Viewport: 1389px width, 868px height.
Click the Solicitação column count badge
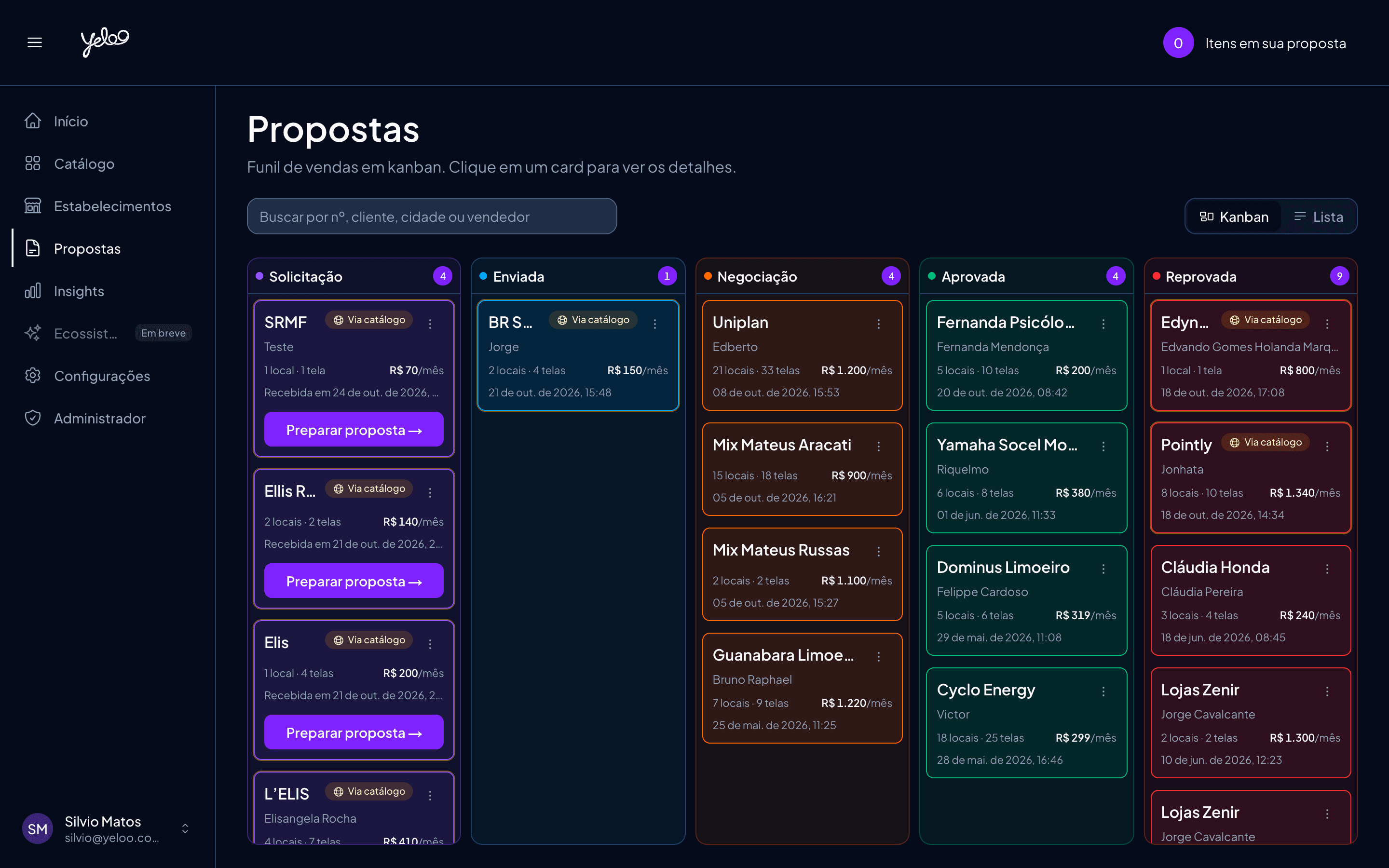[x=443, y=276]
